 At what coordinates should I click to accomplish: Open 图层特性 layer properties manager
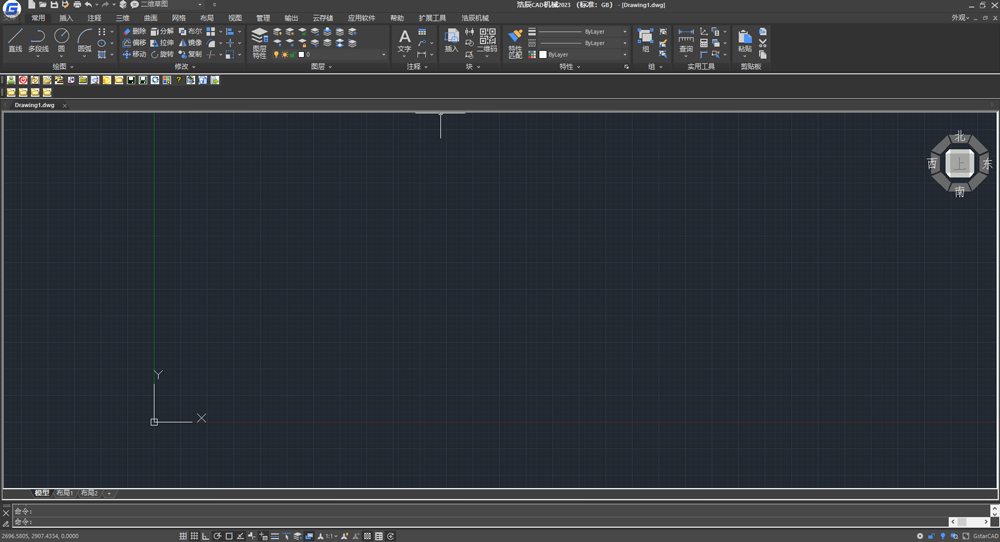[259, 42]
